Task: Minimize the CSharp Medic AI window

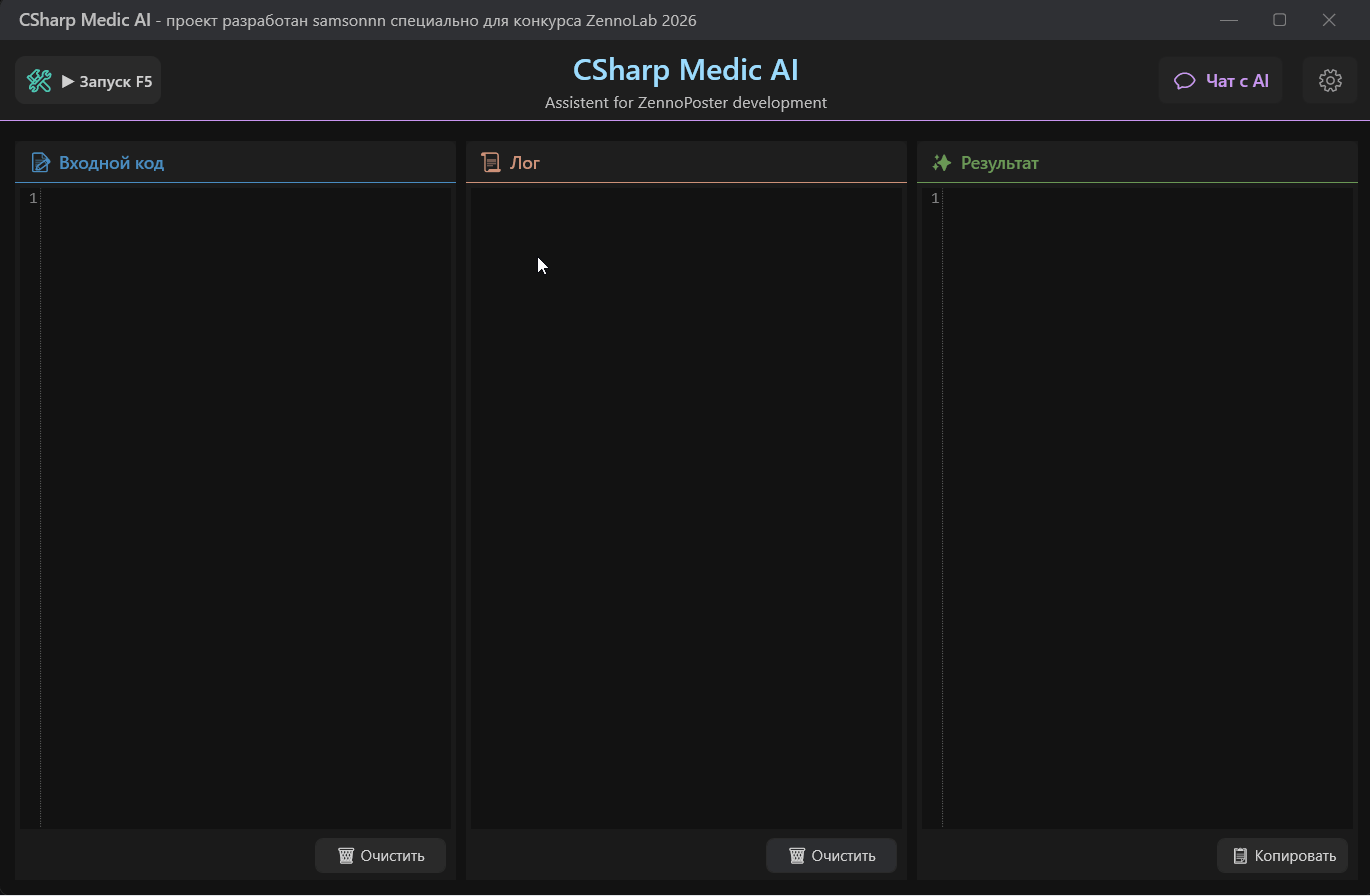Action: coord(1229,20)
